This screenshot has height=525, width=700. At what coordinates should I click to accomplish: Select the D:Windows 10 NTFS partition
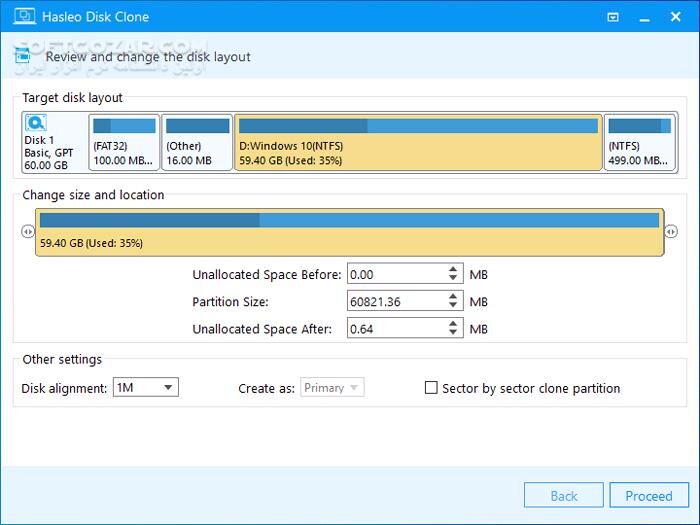click(x=418, y=142)
